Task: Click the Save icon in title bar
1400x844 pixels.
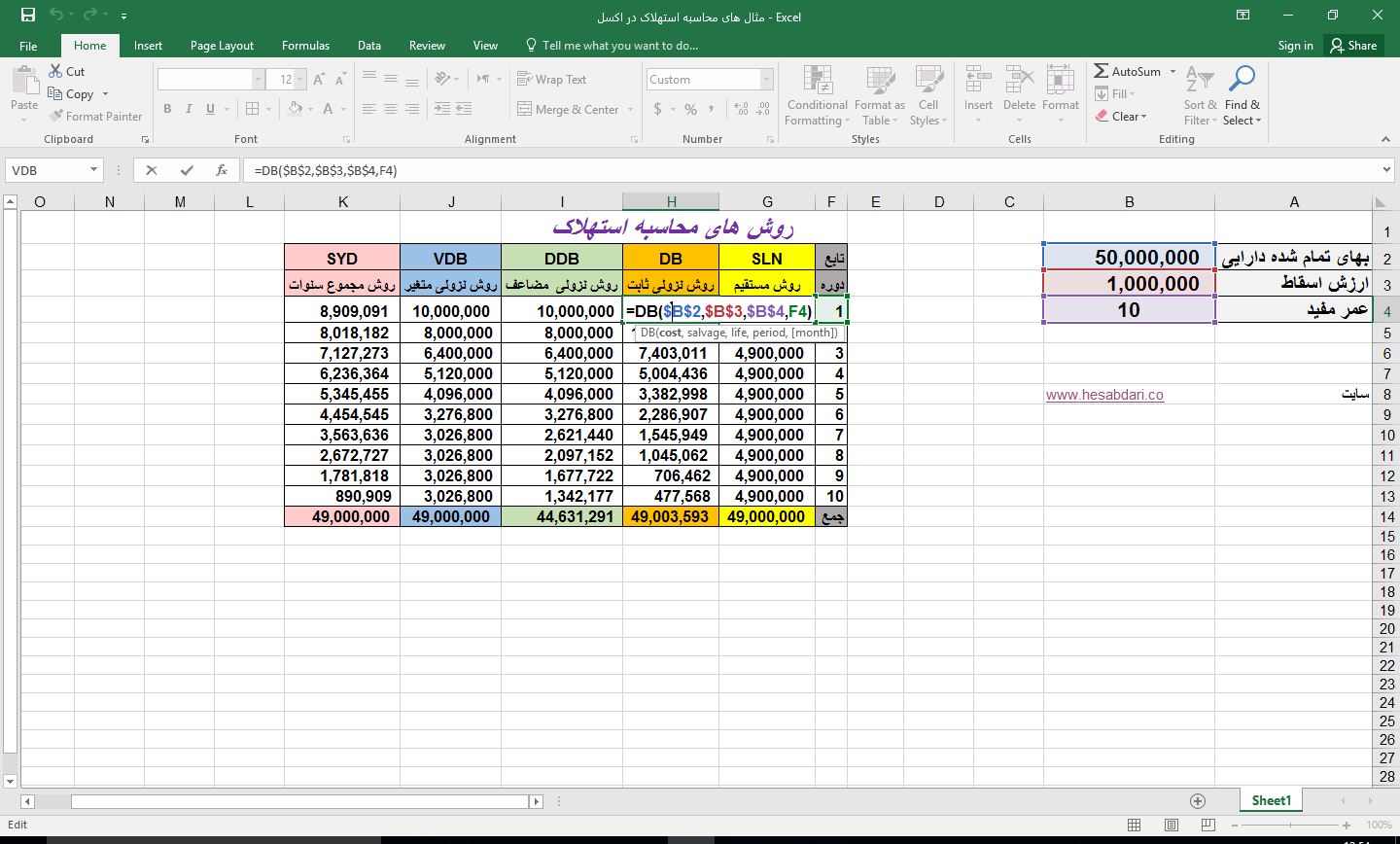Action: 27,16
